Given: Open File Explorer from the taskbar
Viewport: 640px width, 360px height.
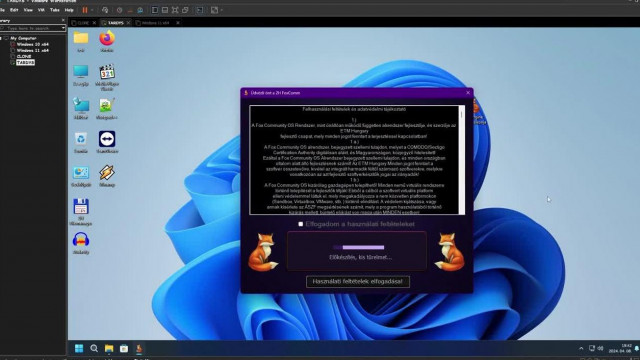Looking at the screenshot, I should [109, 348].
